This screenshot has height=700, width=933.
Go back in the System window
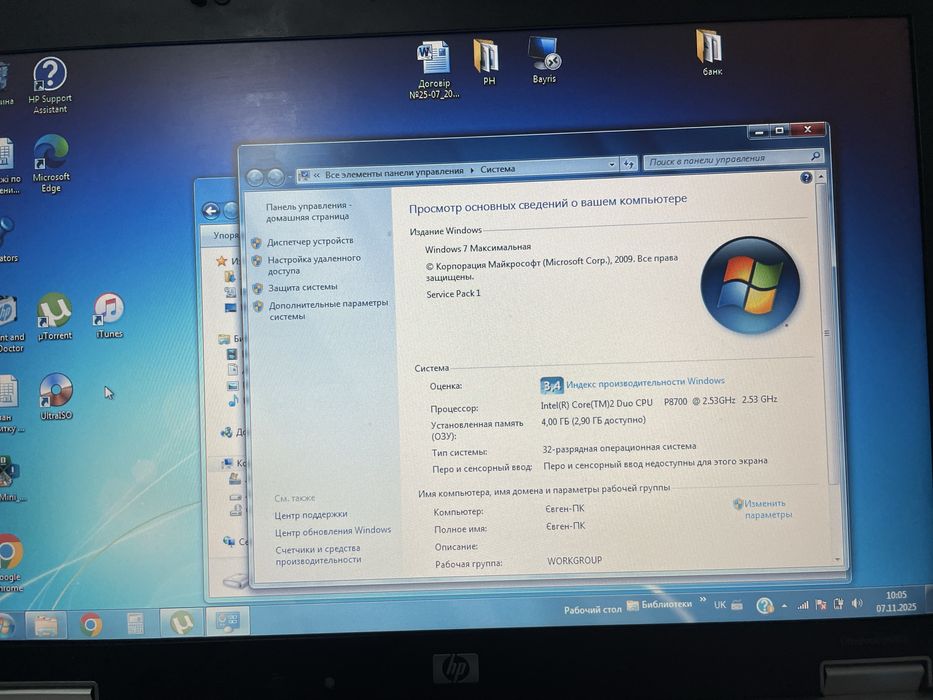[x=255, y=177]
